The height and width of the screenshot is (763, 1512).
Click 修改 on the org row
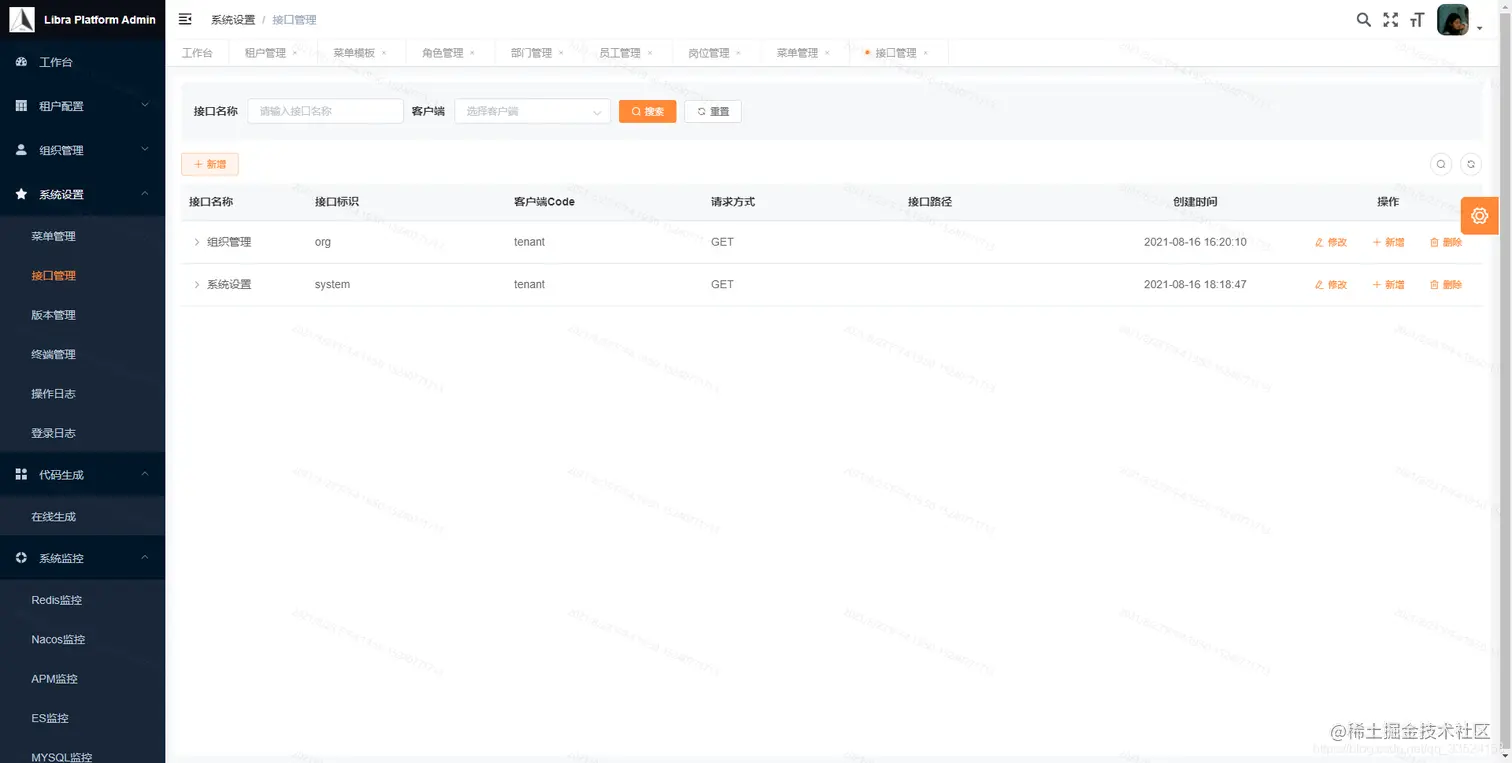[x=1331, y=242]
